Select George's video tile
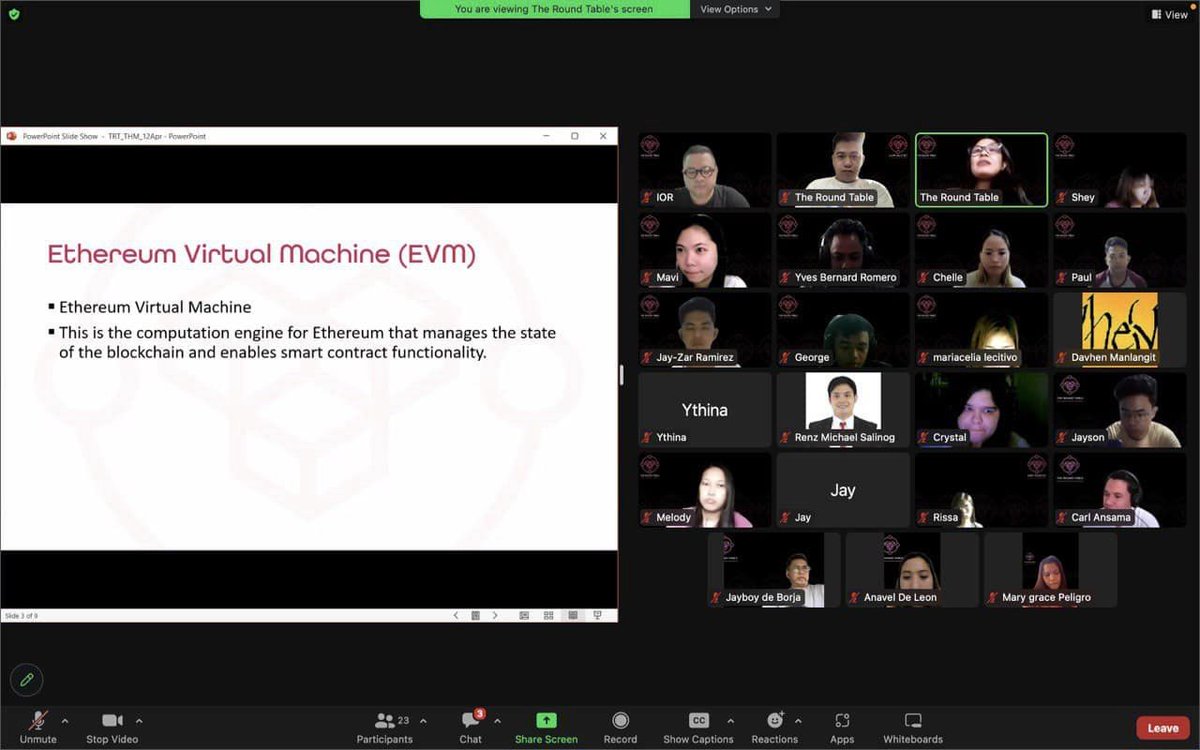The image size is (1200, 750). point(843,330)
